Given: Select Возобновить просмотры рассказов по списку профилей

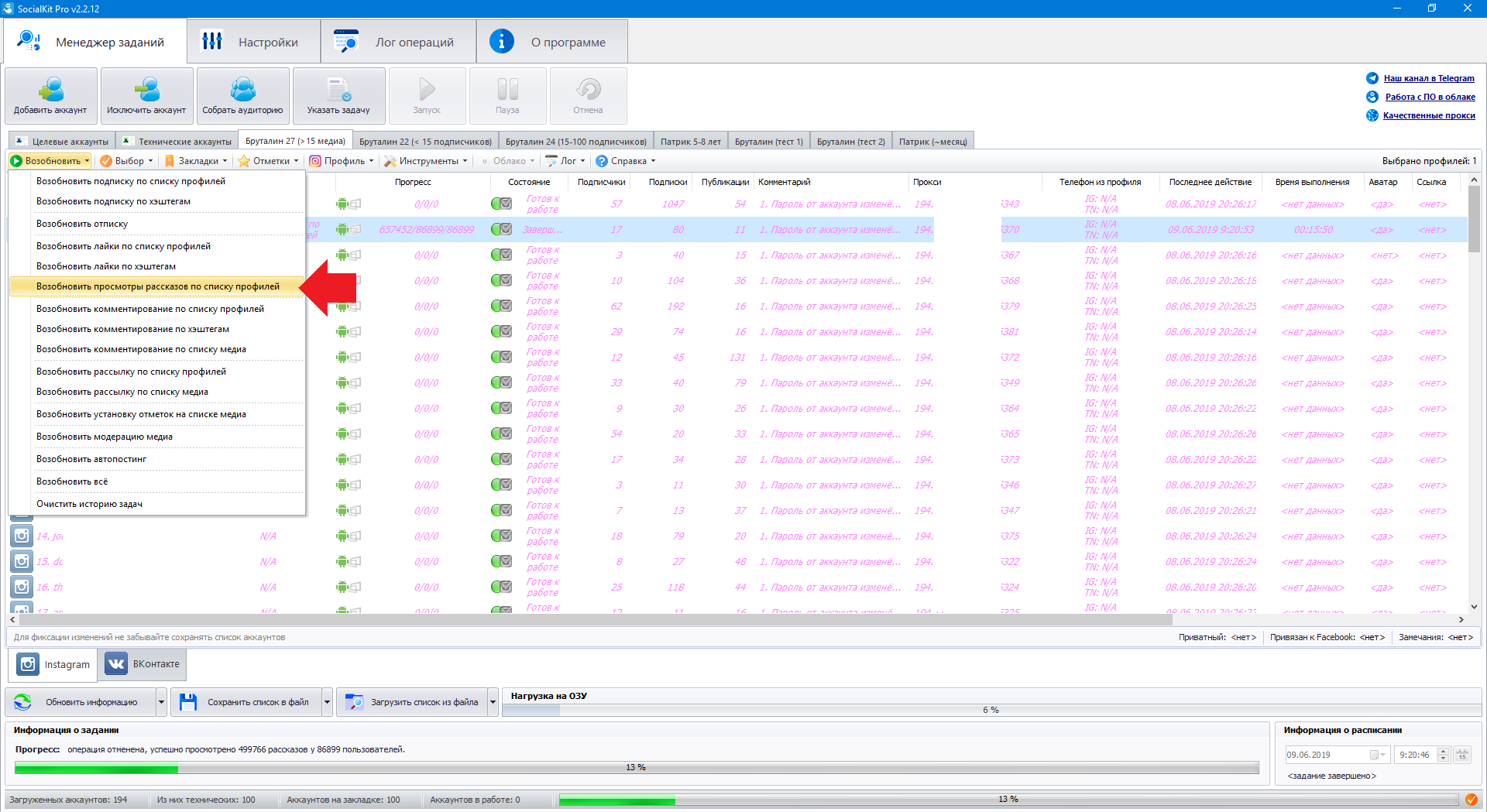Looking at the screenshot, I should 157,286.
